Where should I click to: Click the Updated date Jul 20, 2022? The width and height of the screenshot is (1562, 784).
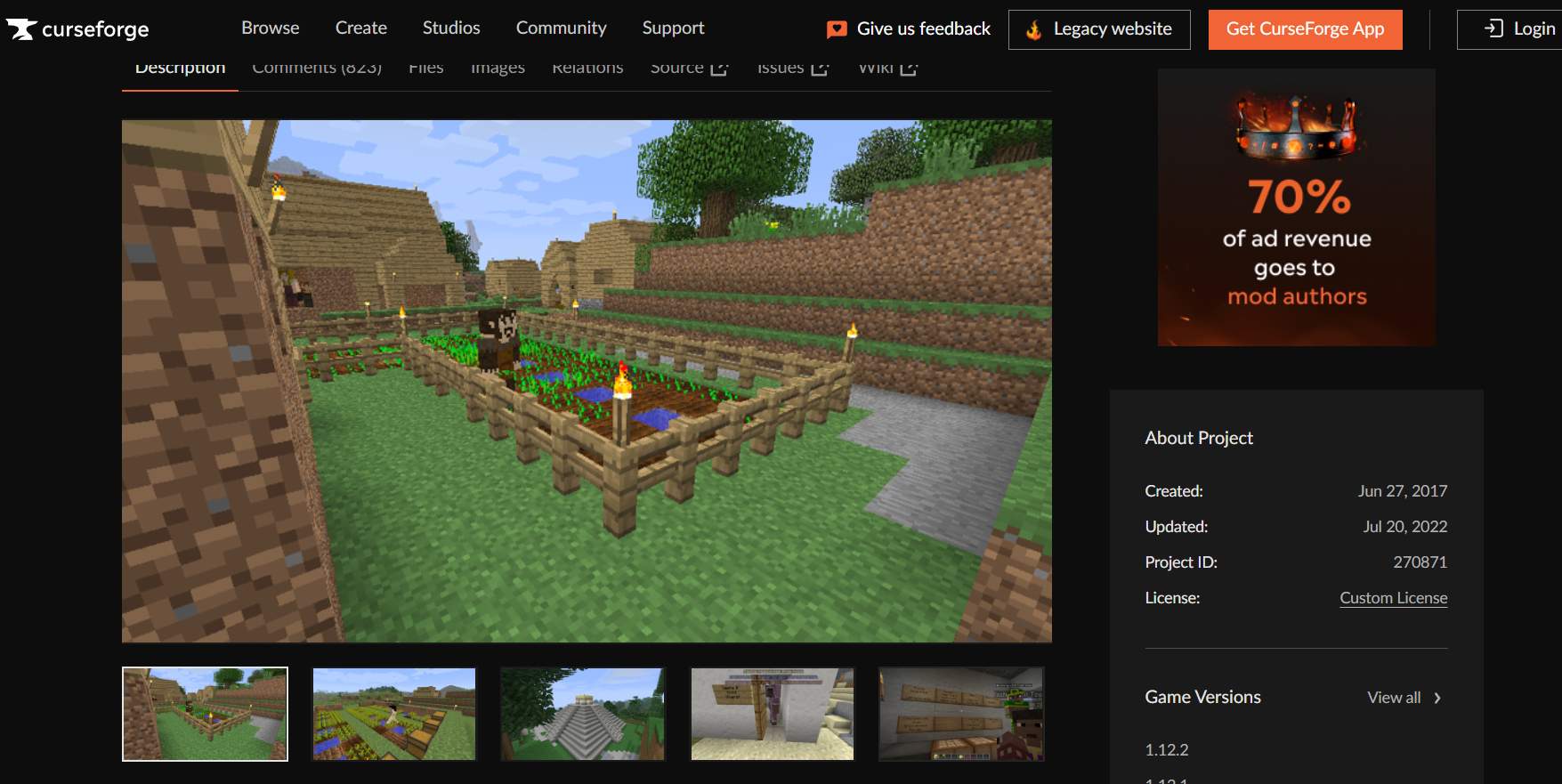point(1405,527)
